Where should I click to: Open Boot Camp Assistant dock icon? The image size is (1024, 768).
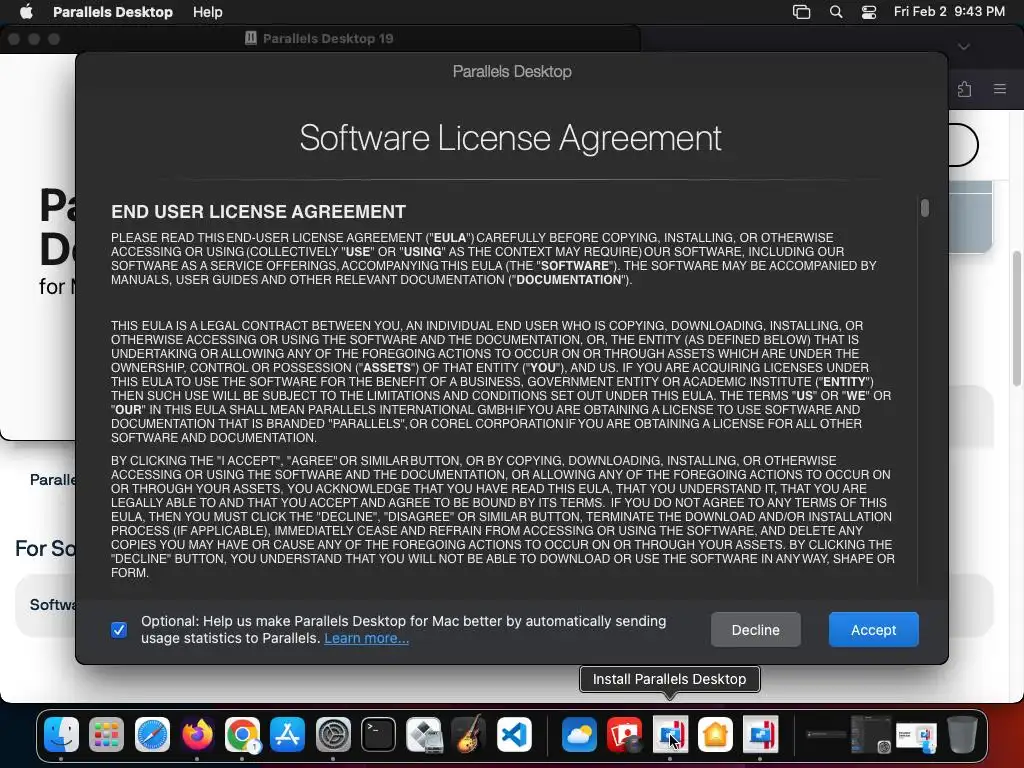point(424,735)
